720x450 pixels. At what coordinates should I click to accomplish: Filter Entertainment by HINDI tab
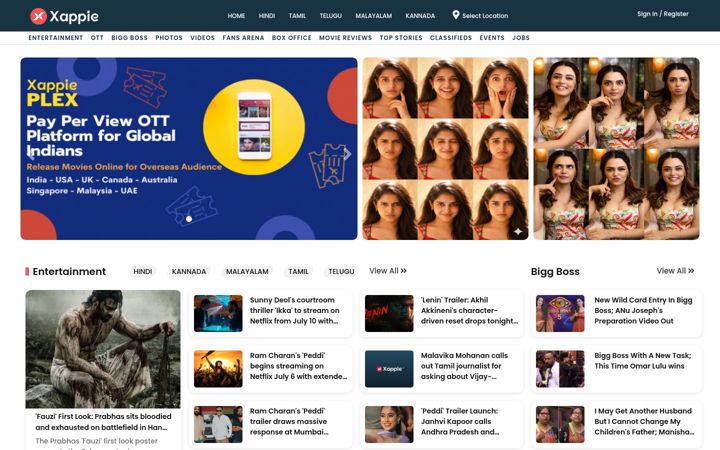(143, 271)
